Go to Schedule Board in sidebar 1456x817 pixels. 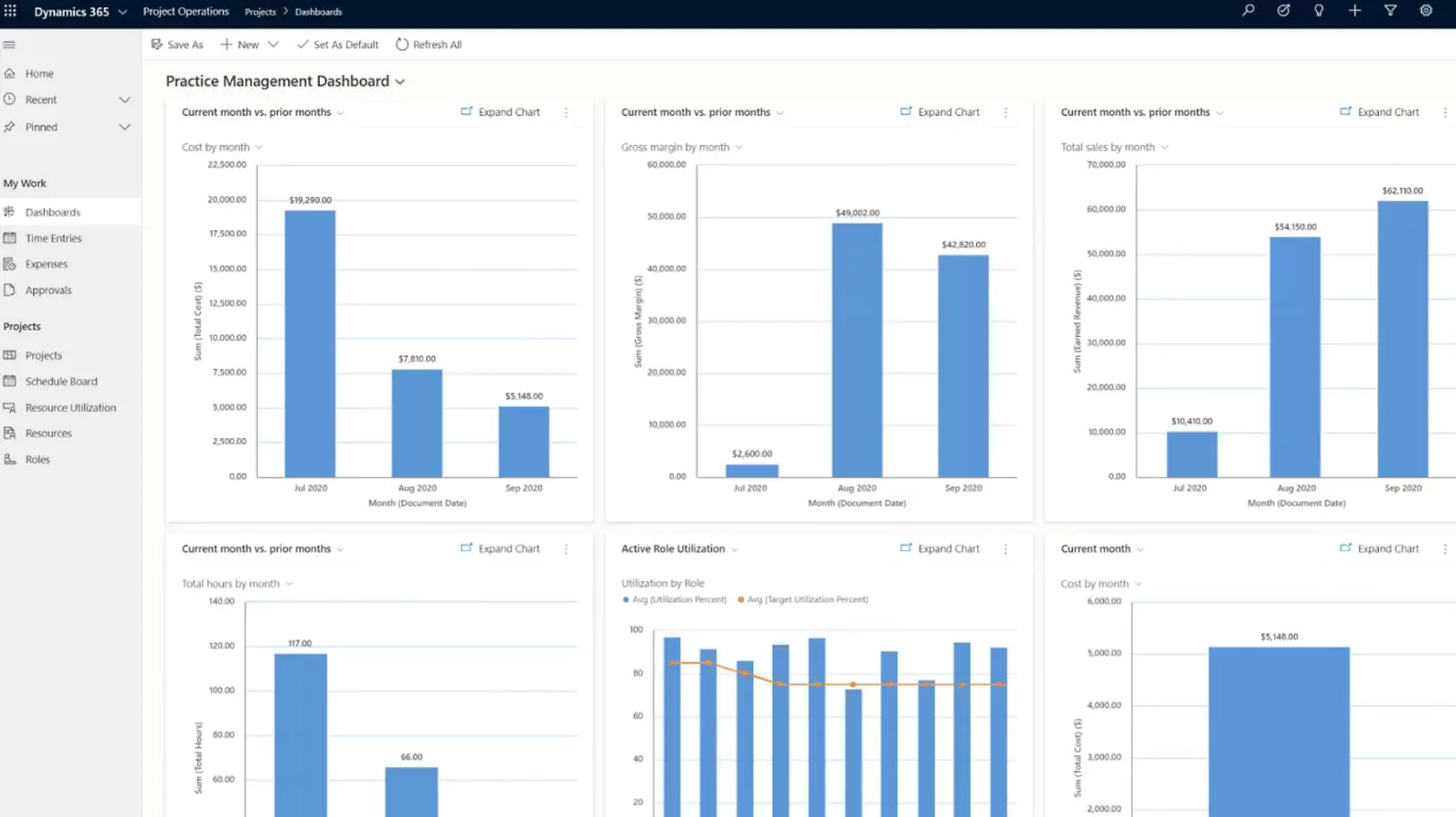61,382
